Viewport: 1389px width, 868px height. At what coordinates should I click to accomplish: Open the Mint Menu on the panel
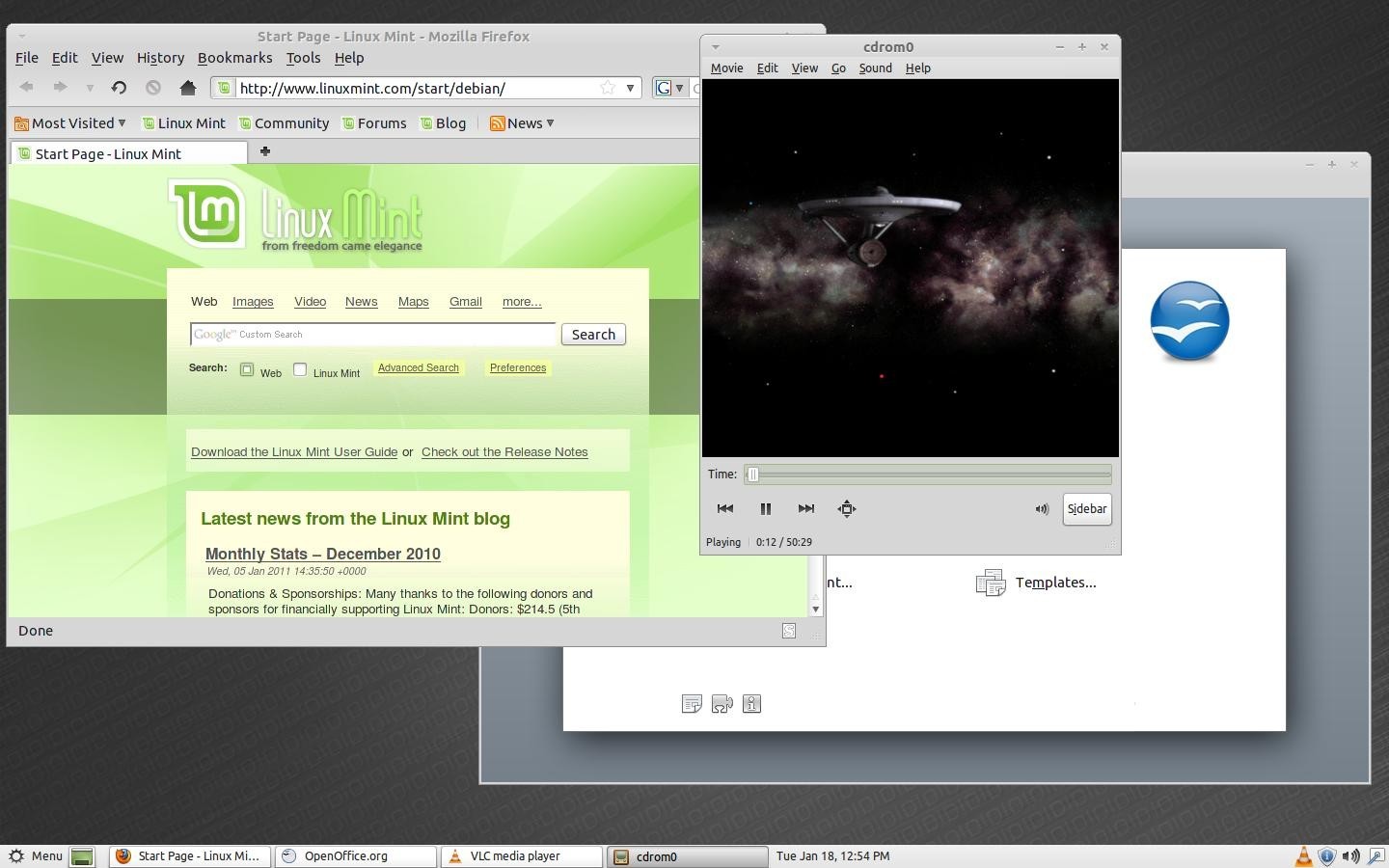36,855
